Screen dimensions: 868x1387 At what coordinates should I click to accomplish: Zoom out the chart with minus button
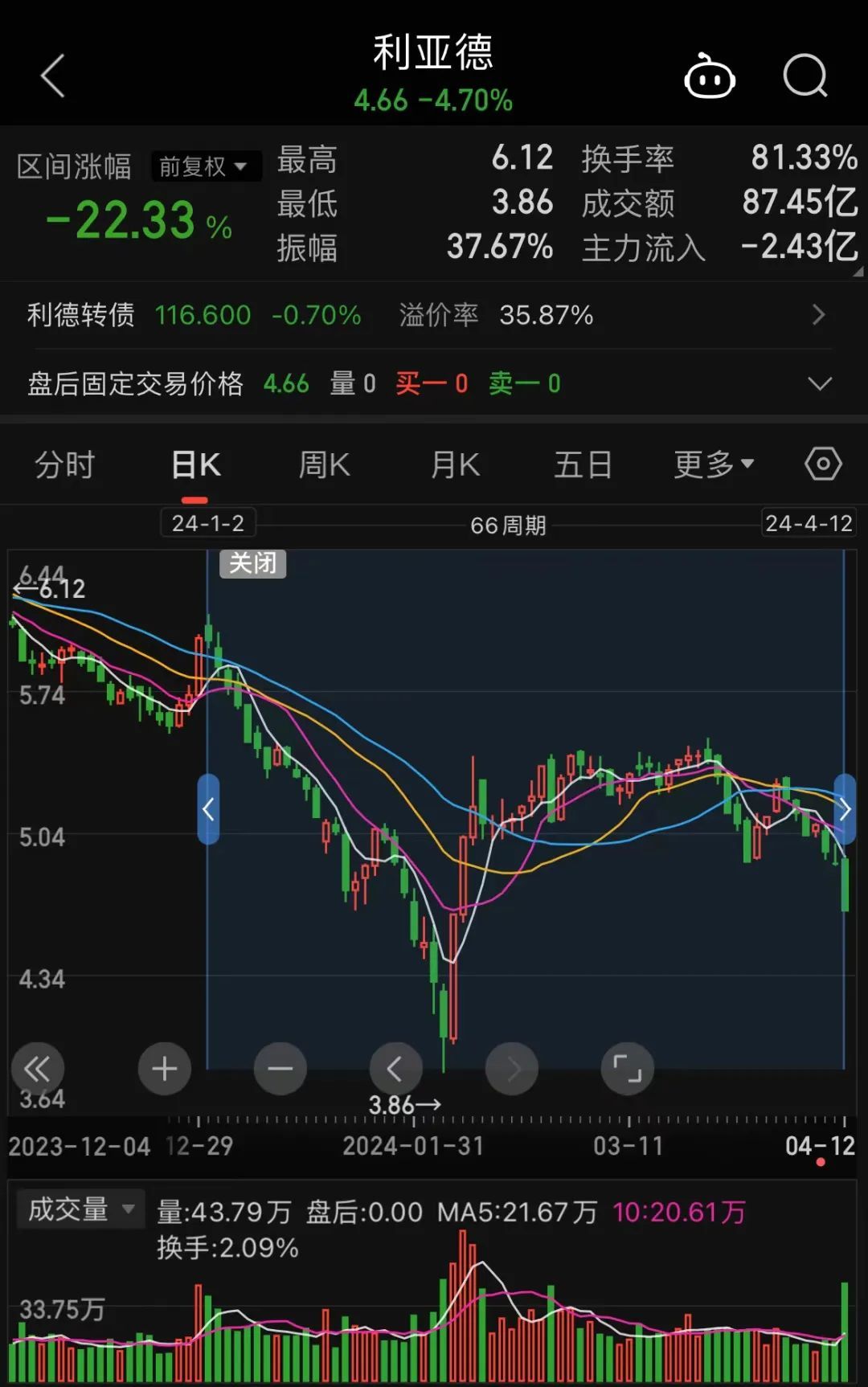[x=280, y=1069]
